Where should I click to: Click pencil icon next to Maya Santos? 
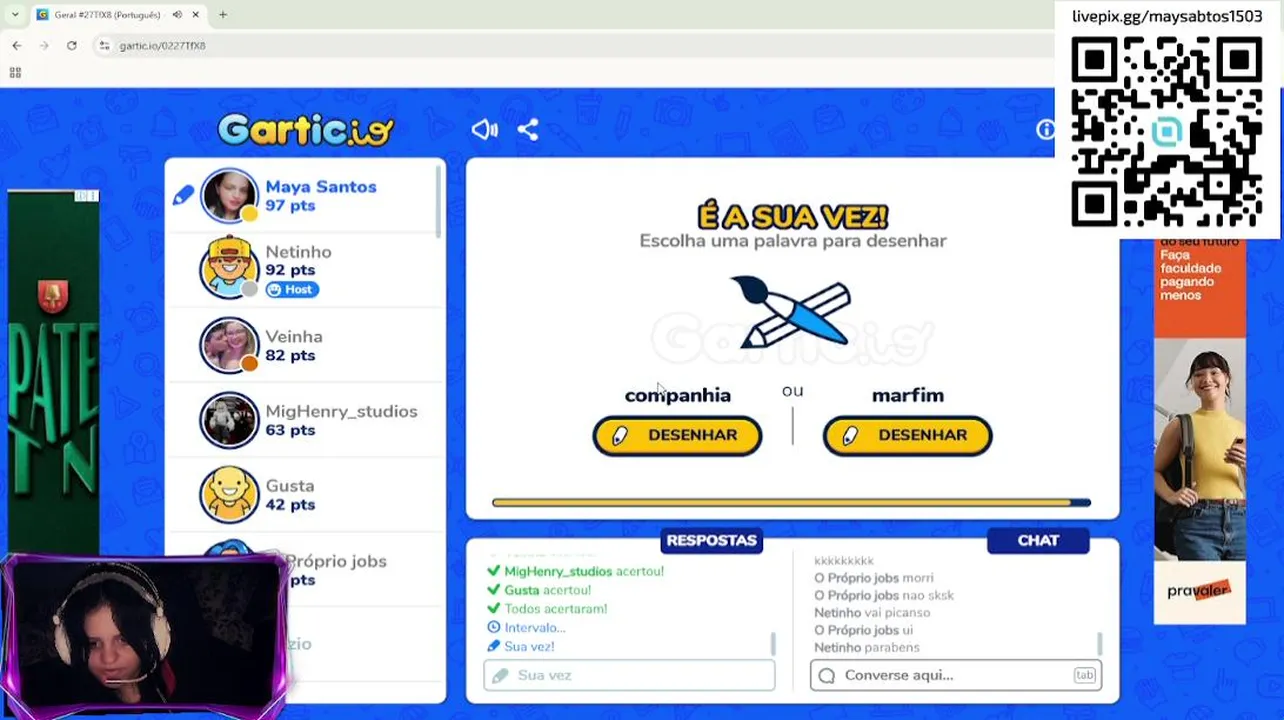(183, 196)
